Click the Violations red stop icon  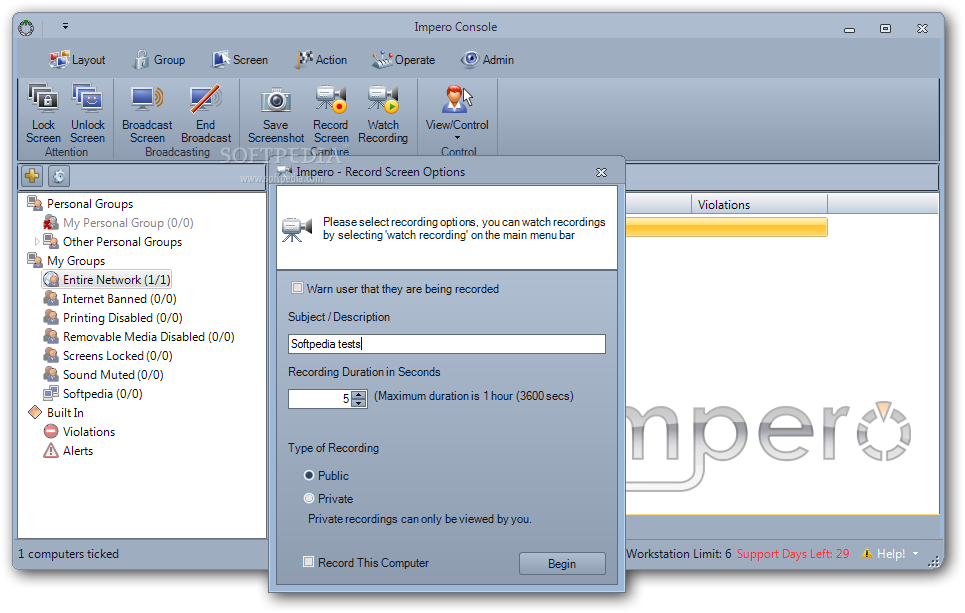pyautogui.click(x=51, y=431)
